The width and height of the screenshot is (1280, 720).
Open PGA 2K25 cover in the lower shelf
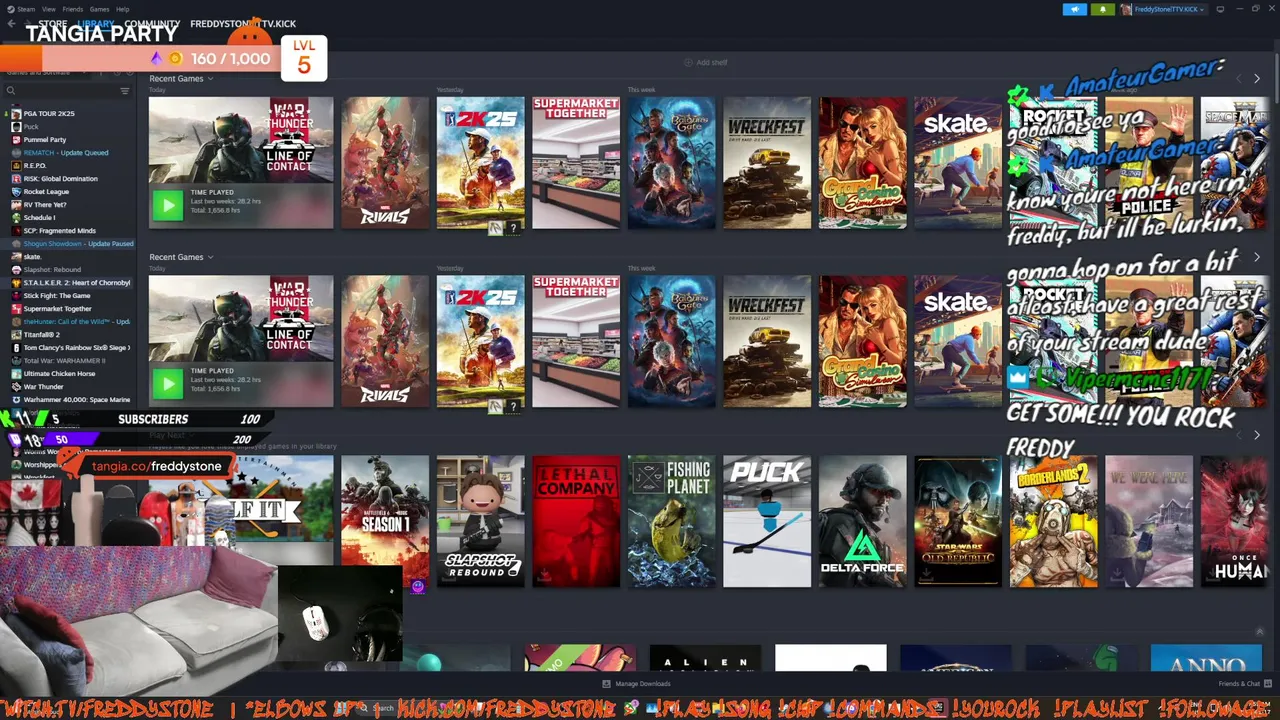point(480,342)
